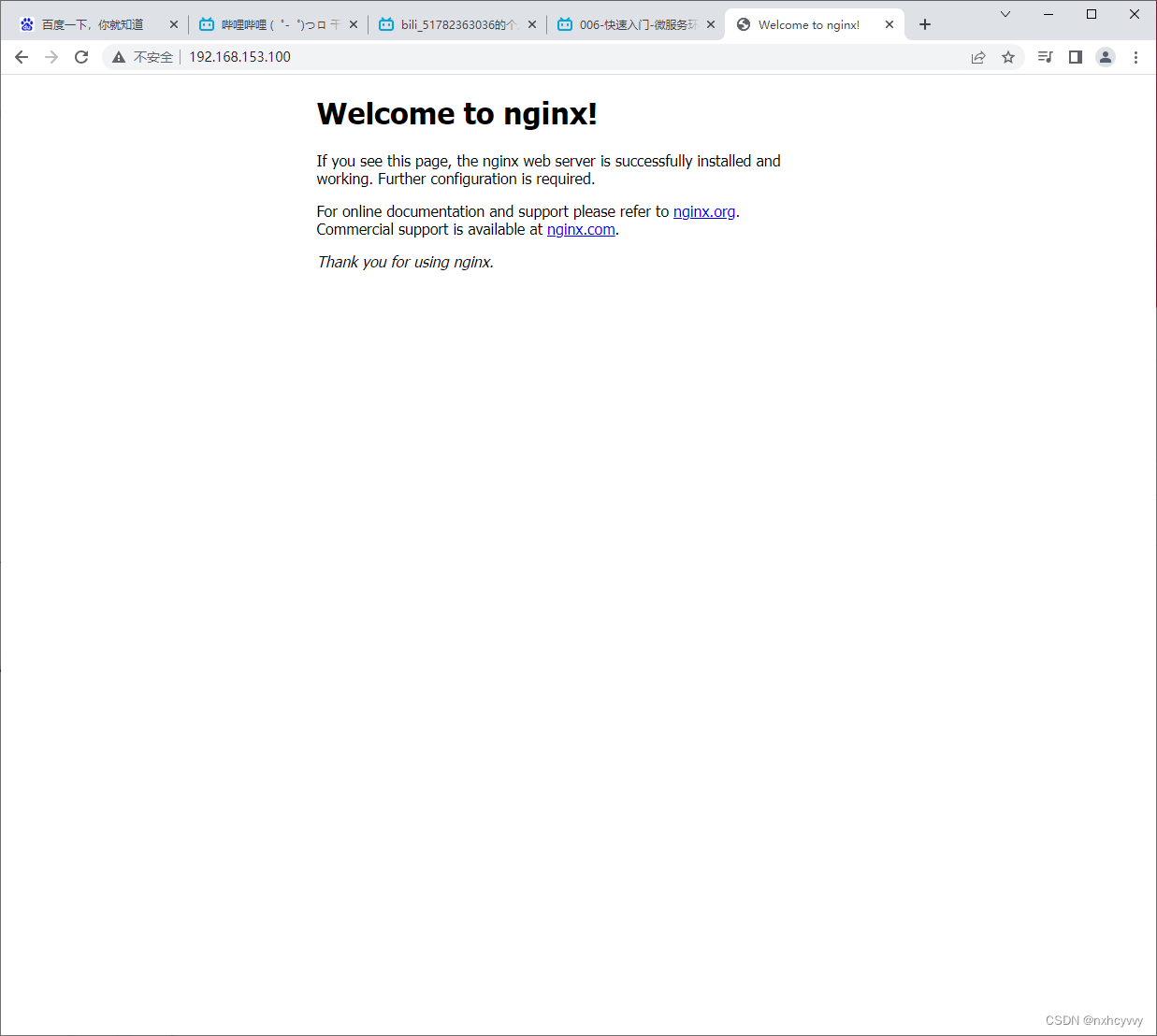Open the user profile avatar
This screenshot has height=1036, width=1157.
[1106, 57]
